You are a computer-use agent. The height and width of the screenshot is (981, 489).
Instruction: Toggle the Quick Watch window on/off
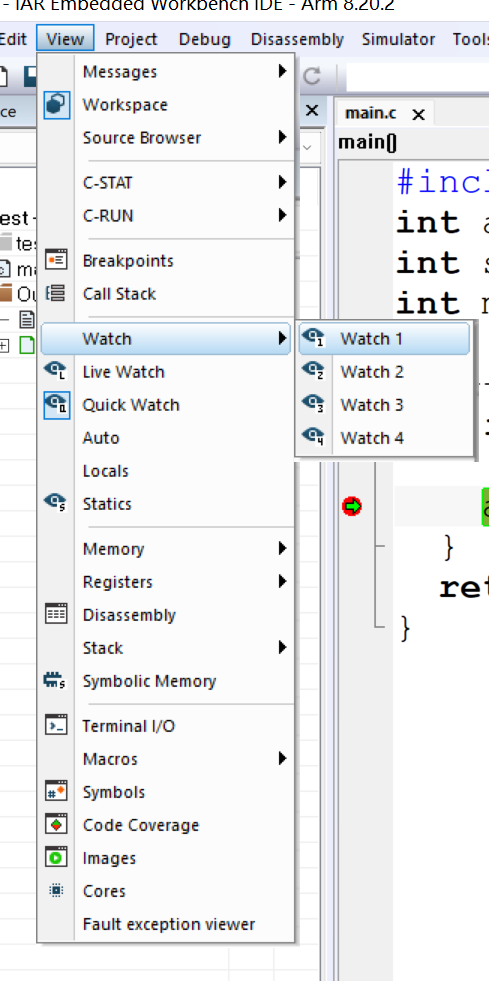click(x=166, y=405)
